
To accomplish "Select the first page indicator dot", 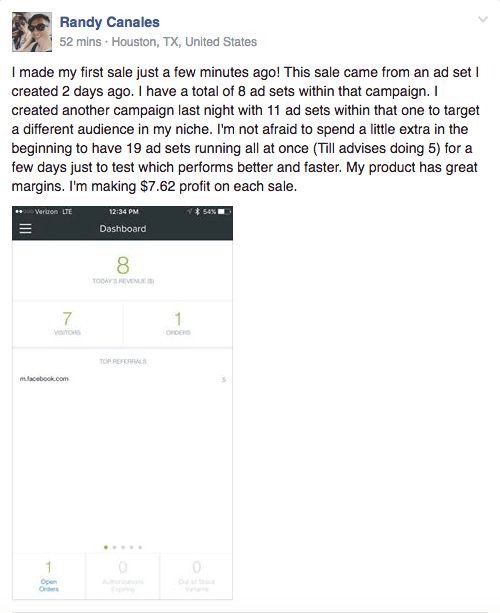I will click(106, 547).
